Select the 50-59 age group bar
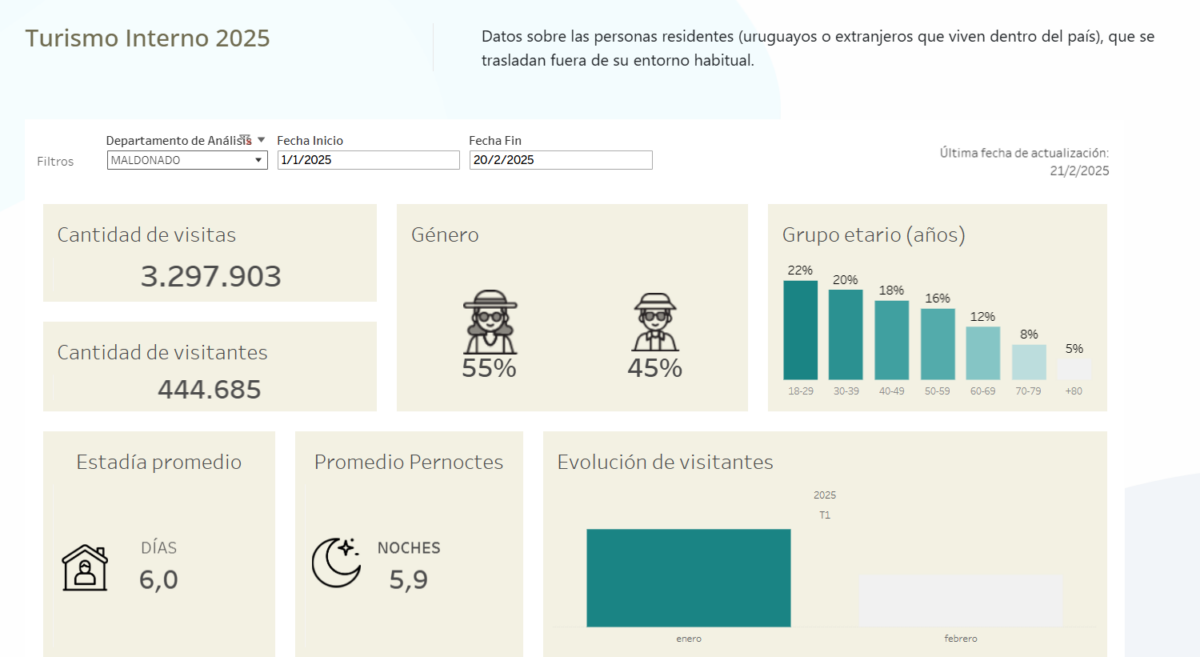 point(938,344)
